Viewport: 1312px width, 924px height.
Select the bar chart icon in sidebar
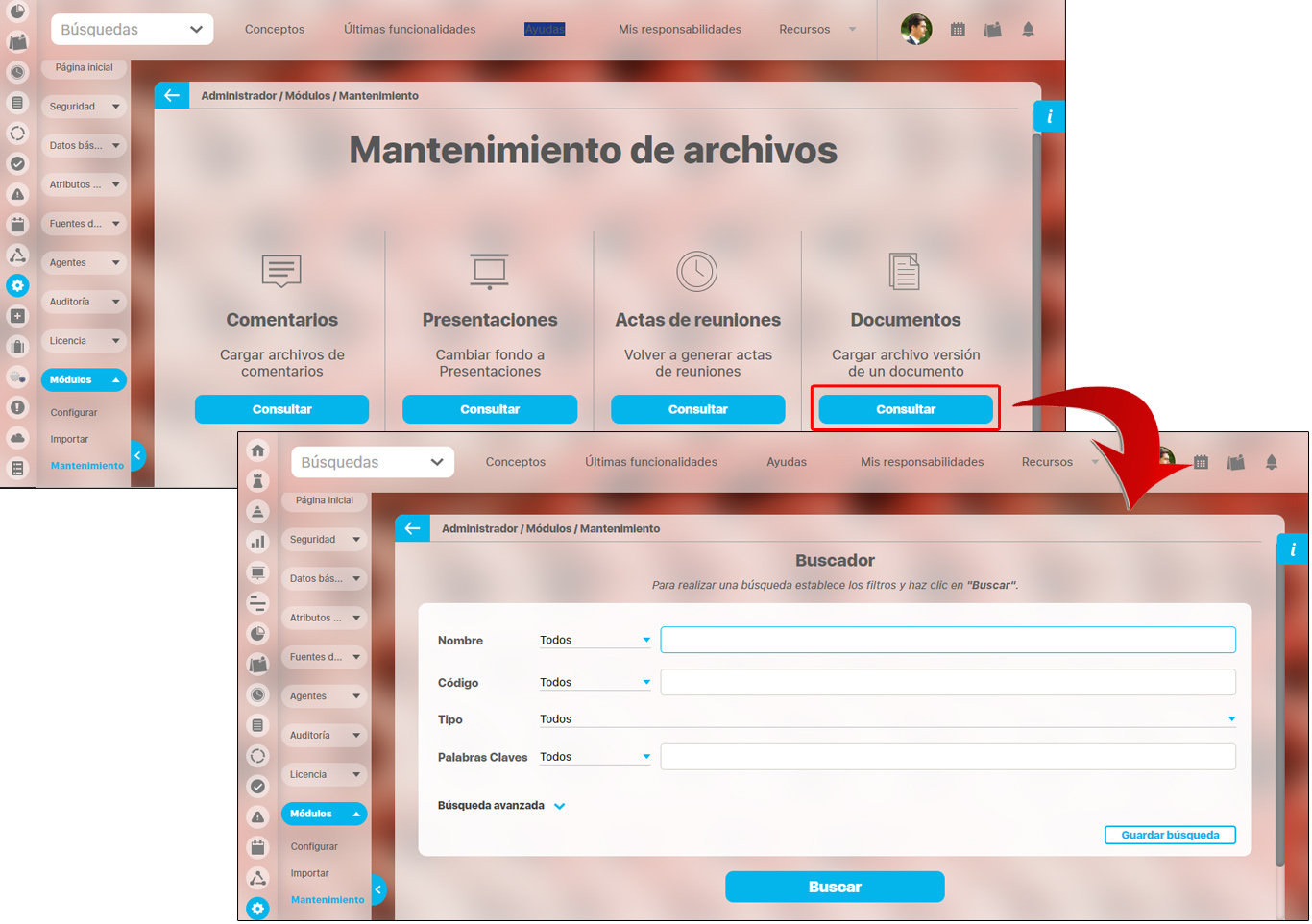pyautogui.click(x=257, y=542)
